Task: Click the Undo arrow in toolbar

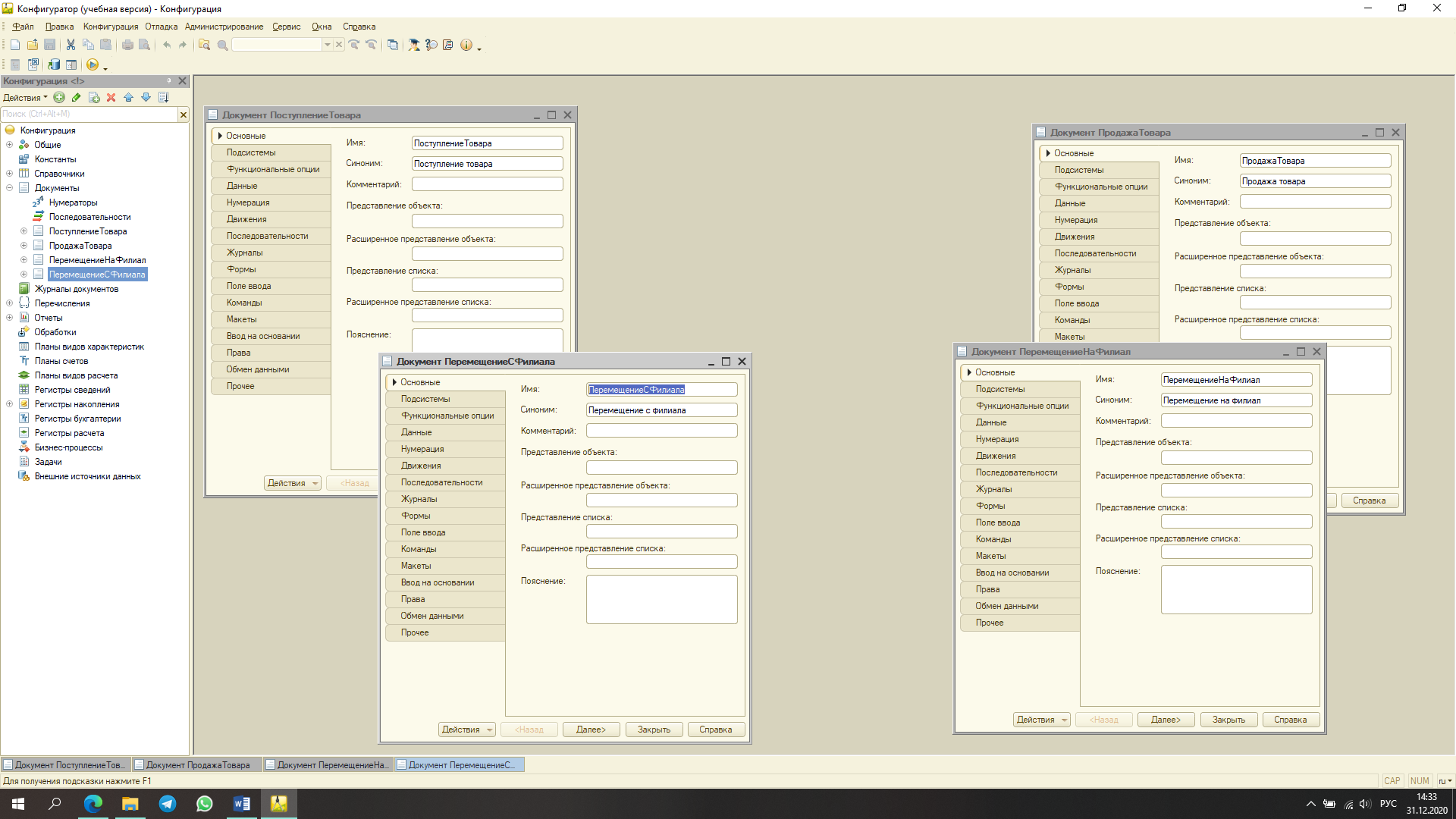Action: 167,45
